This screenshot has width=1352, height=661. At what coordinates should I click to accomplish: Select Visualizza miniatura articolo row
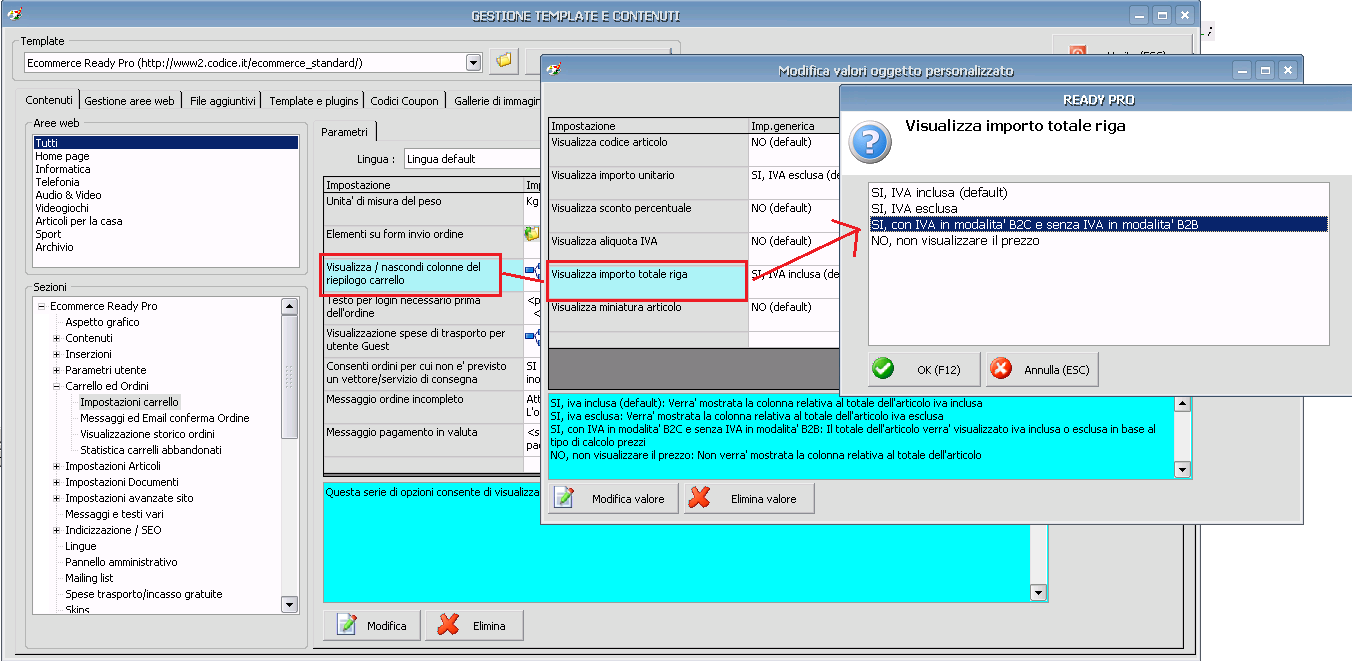694,315
